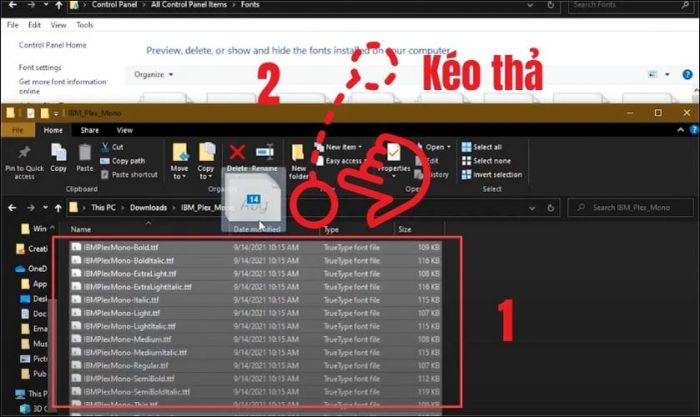Screen dimensions: 700x417
Task: Open view options dropdown in Fonts window
Action: tap(667, 75)
